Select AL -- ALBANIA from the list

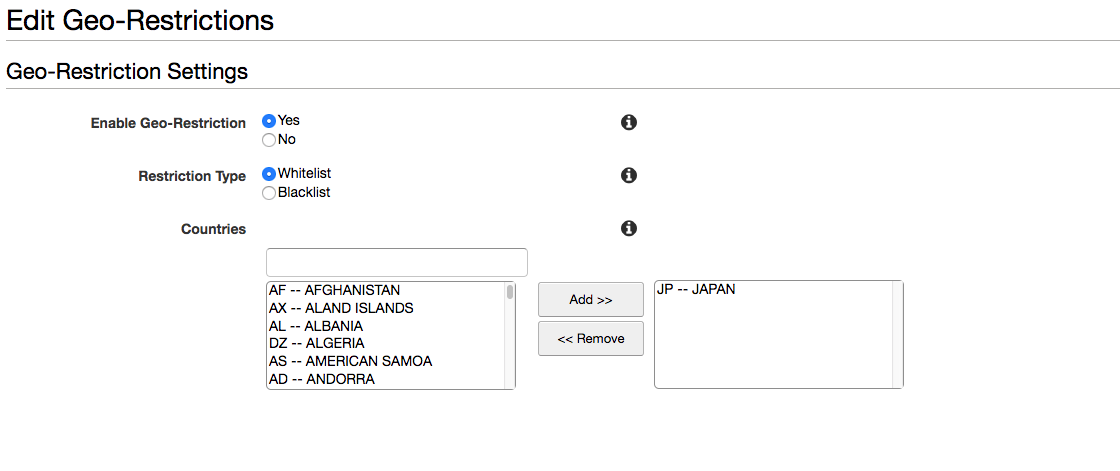[x=386, y=326]
